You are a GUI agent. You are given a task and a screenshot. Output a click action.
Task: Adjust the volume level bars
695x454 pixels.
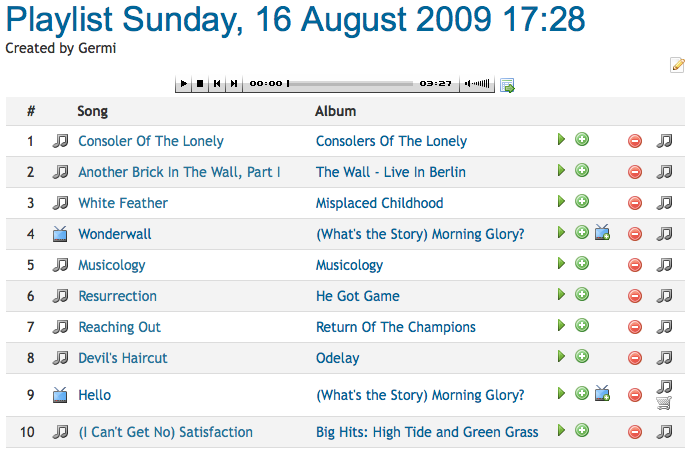tap(477, 83)
